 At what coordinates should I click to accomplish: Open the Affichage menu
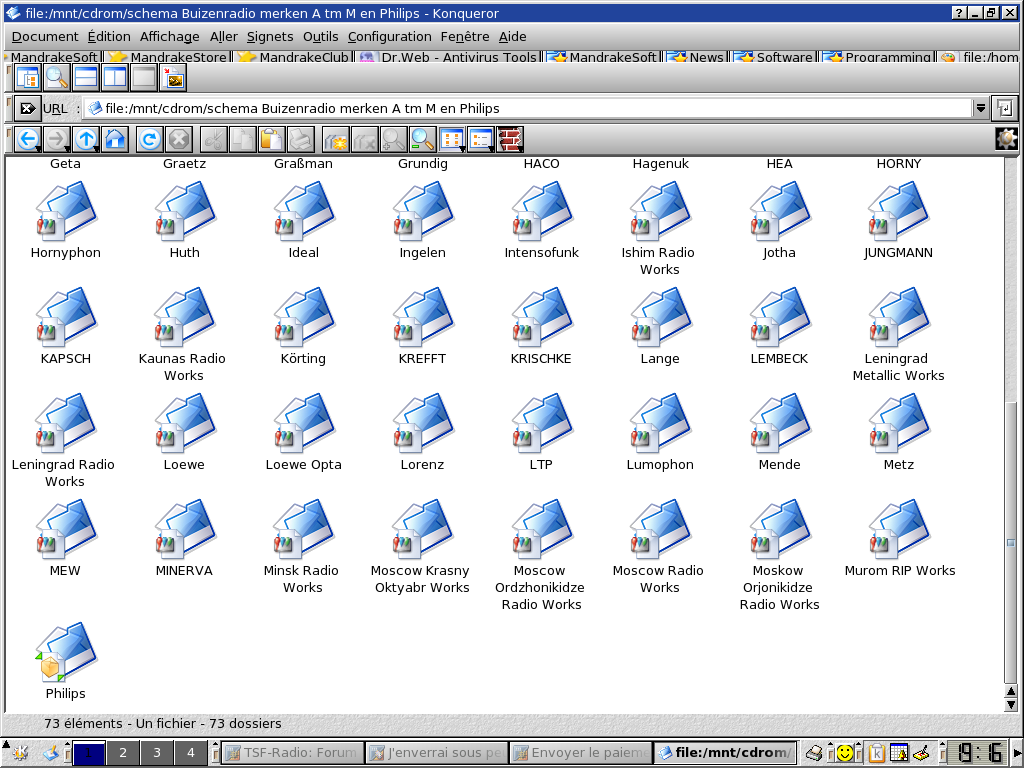(170, 37)
